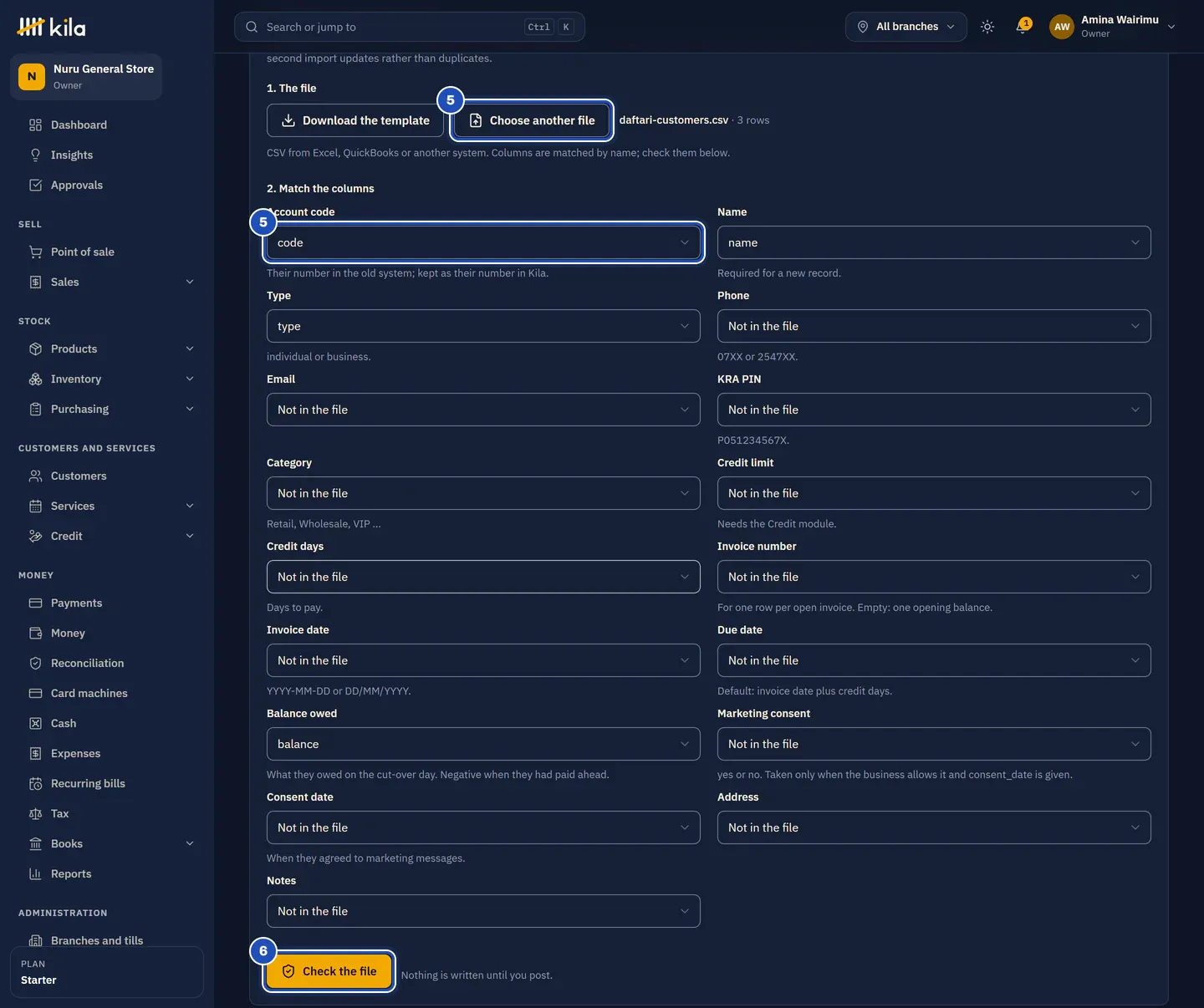
Task: Open the Card machines menu item
Action: (x=112, y=694)
